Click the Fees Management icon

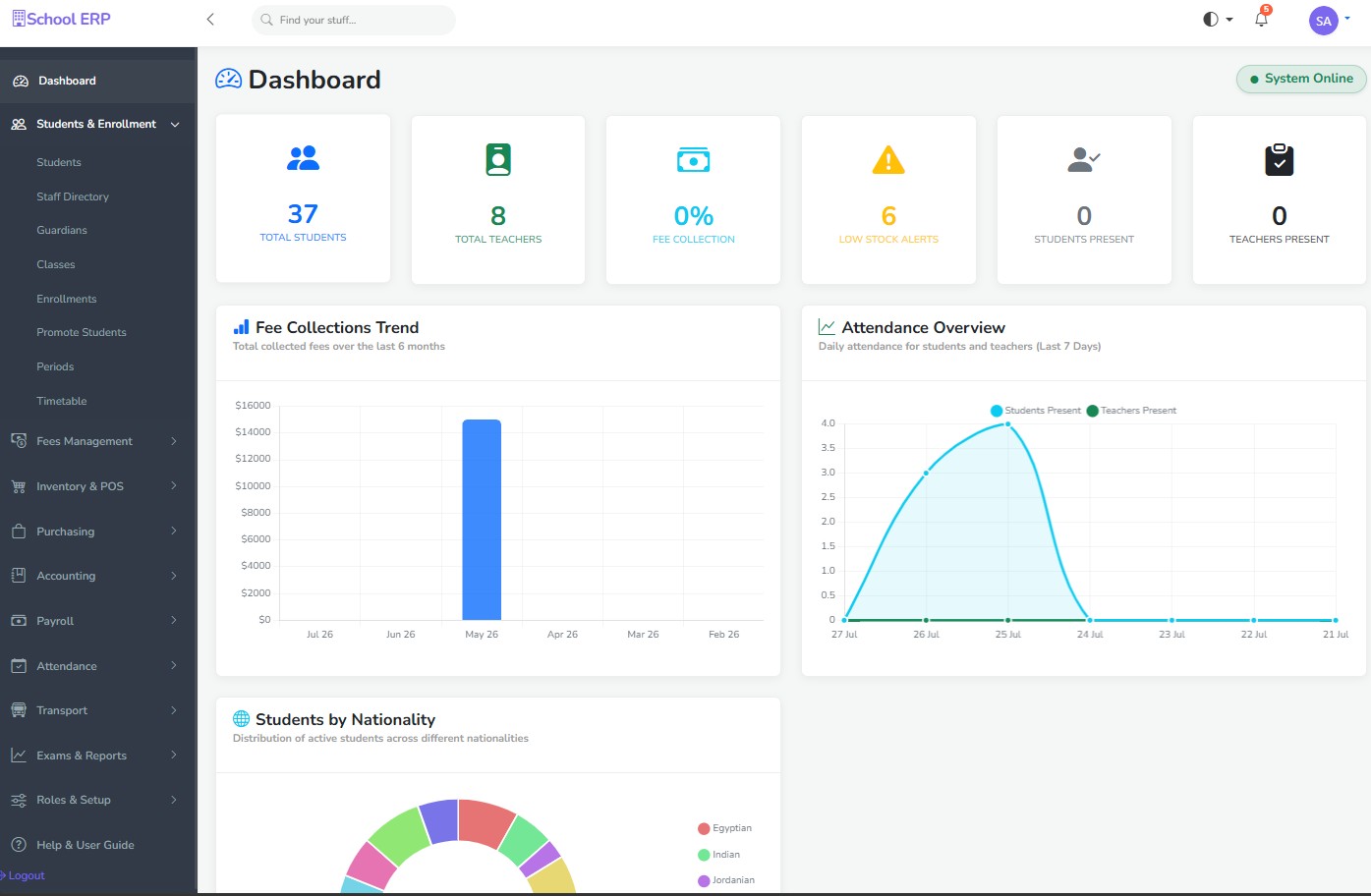click(19, 441)
